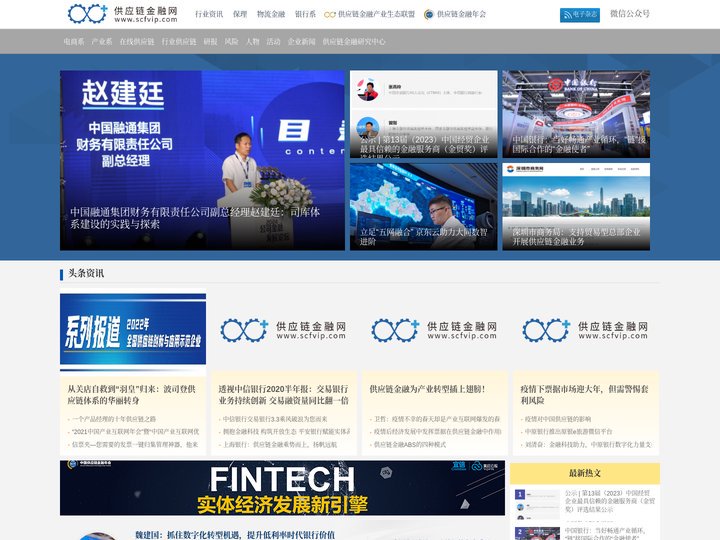Click logo placeholder above 透视中信银行 article

point(283,330)
